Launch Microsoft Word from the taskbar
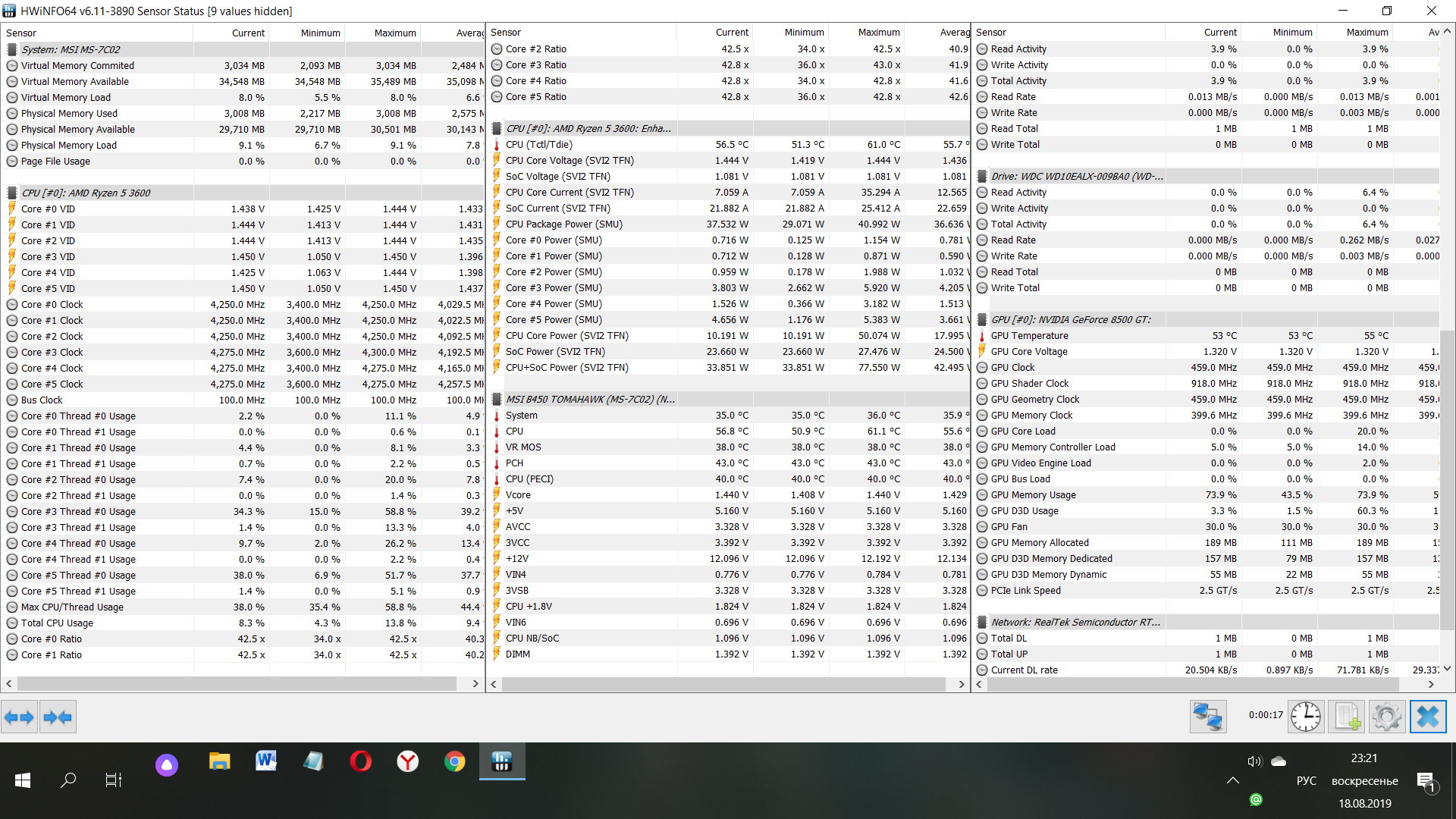This screenshot has width=1456, height=819. click(266, 761)
